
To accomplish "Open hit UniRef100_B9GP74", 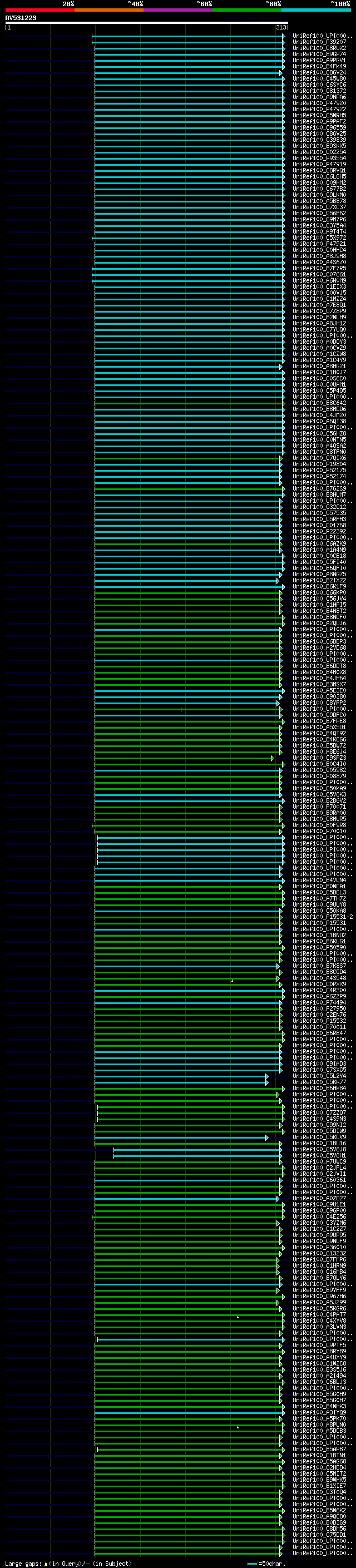I will coord(319,55).
